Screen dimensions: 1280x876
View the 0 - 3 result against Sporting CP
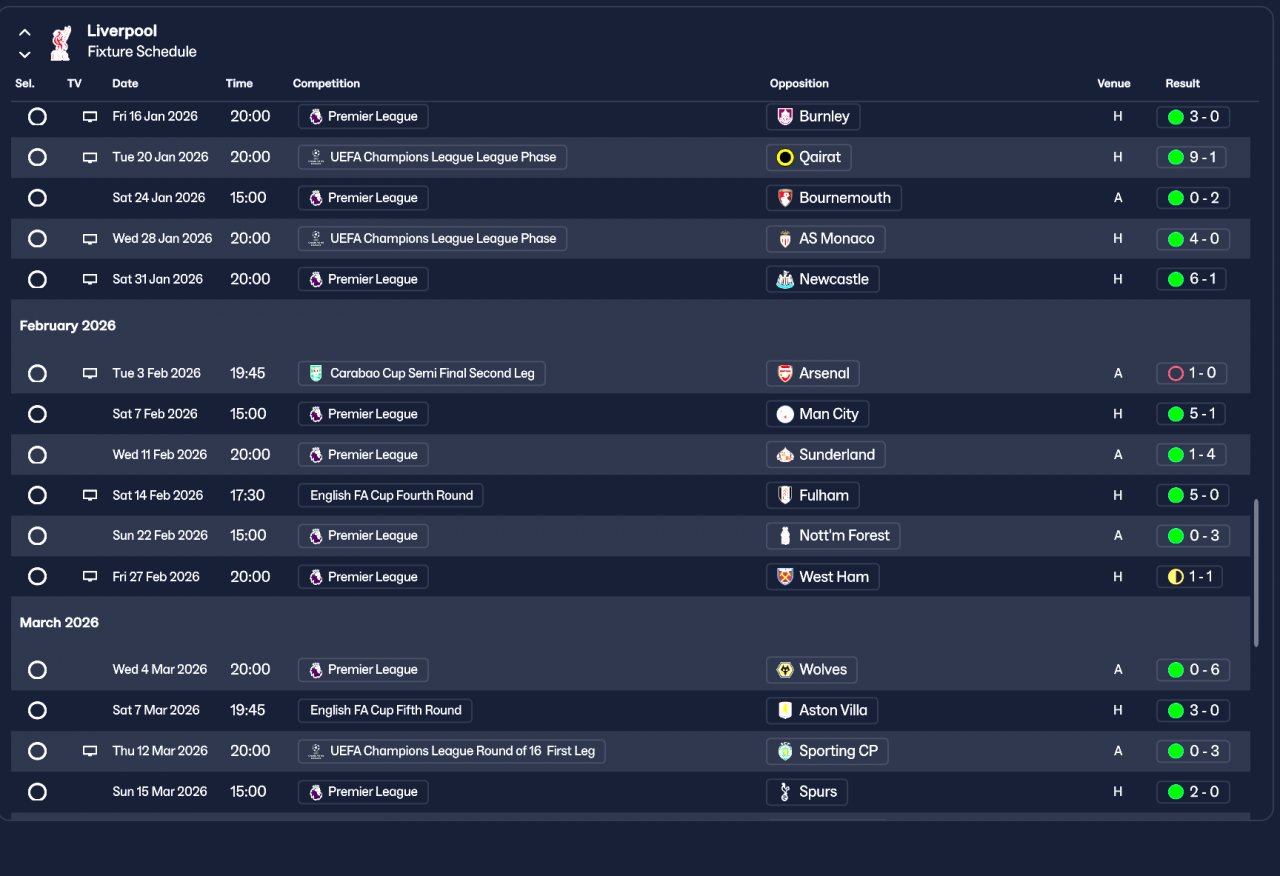tap(1192, 751)
